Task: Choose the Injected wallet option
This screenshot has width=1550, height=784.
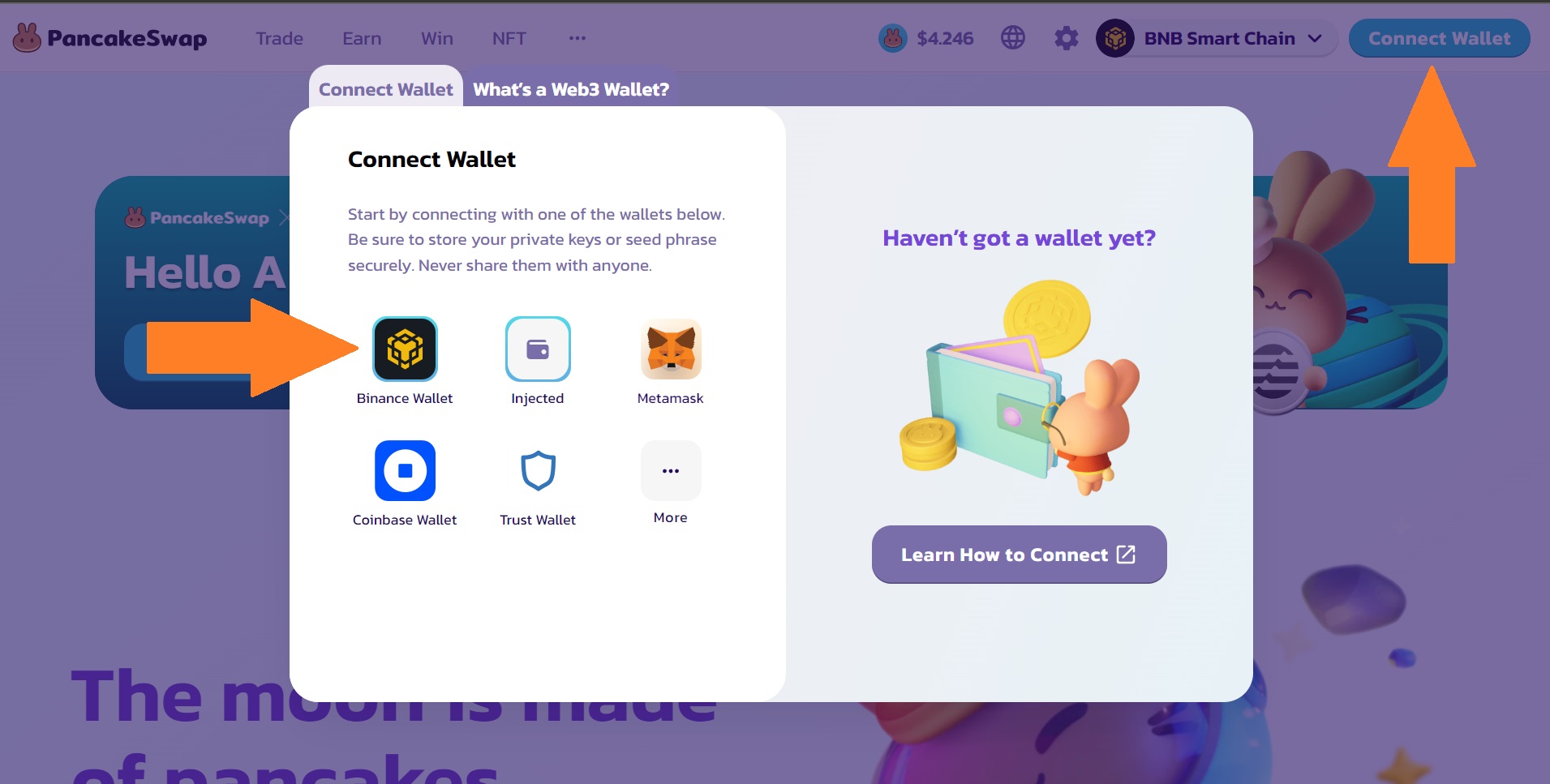Action: point(538,349)
